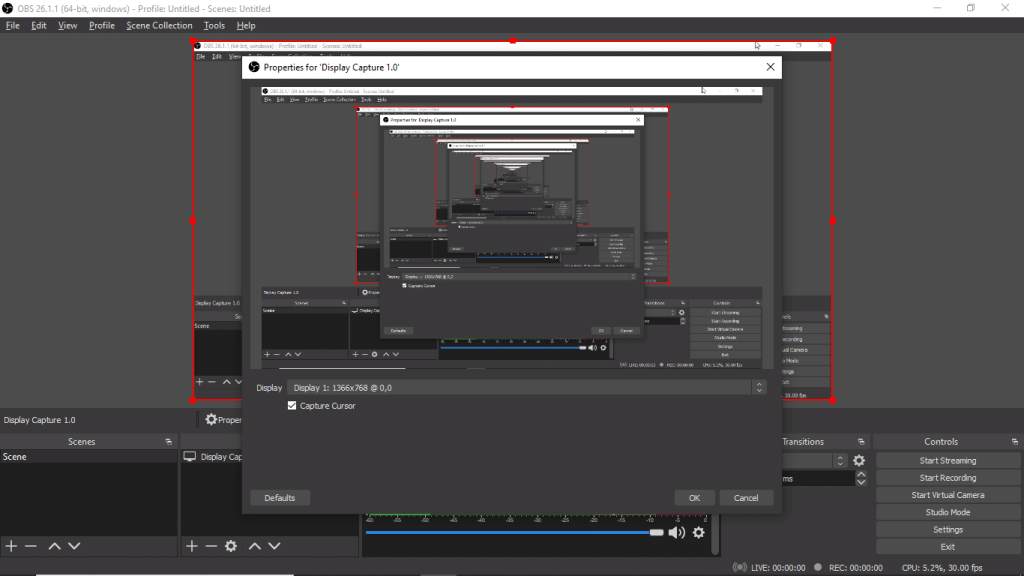The width and height of the screenshot is (1024, 576).
Task: Pop out the Scenes dock panel
Action: coord(168,442)
